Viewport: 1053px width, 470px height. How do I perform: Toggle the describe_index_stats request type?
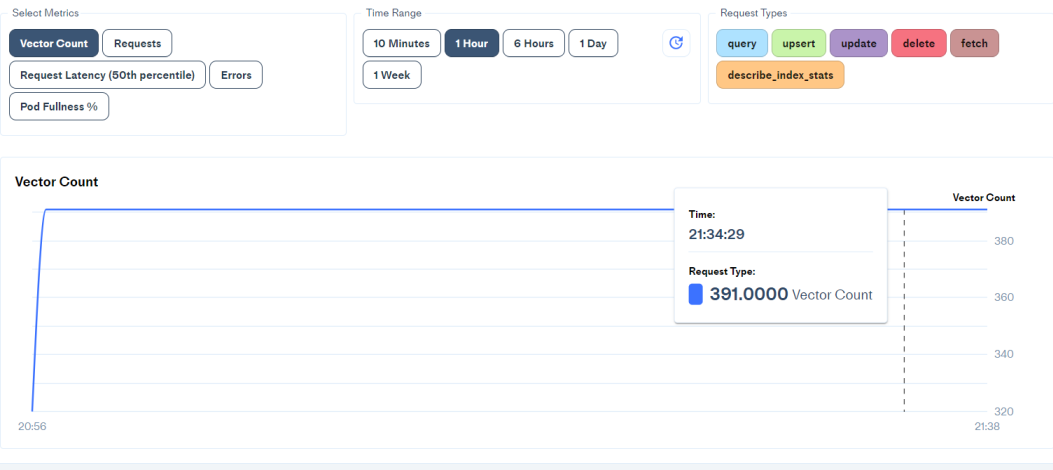pyautogui.click(x=780, y=75)
